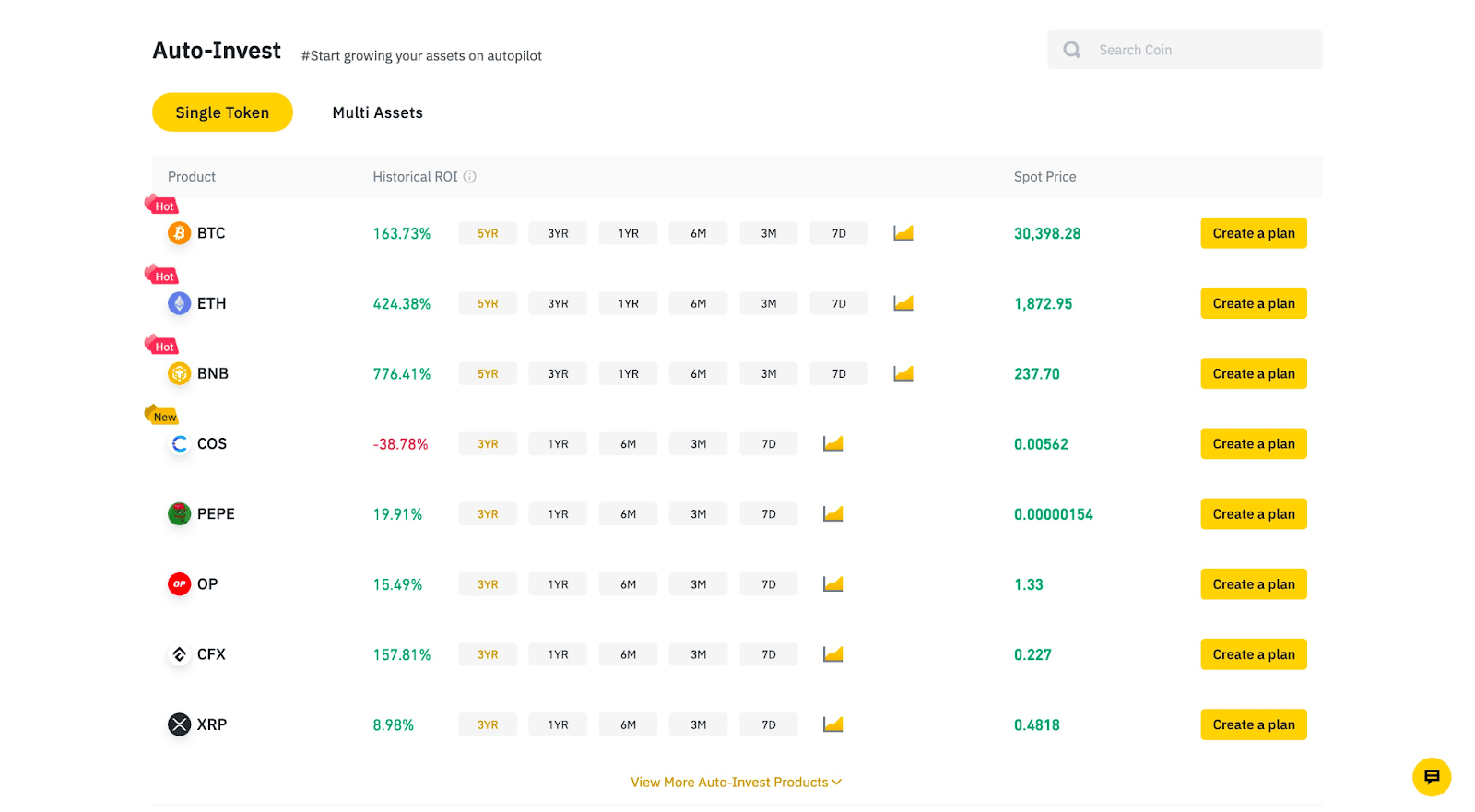The image size is (1475, 812).
Task: Open the CFX ROI chart icon
Action: pos(833,654)
